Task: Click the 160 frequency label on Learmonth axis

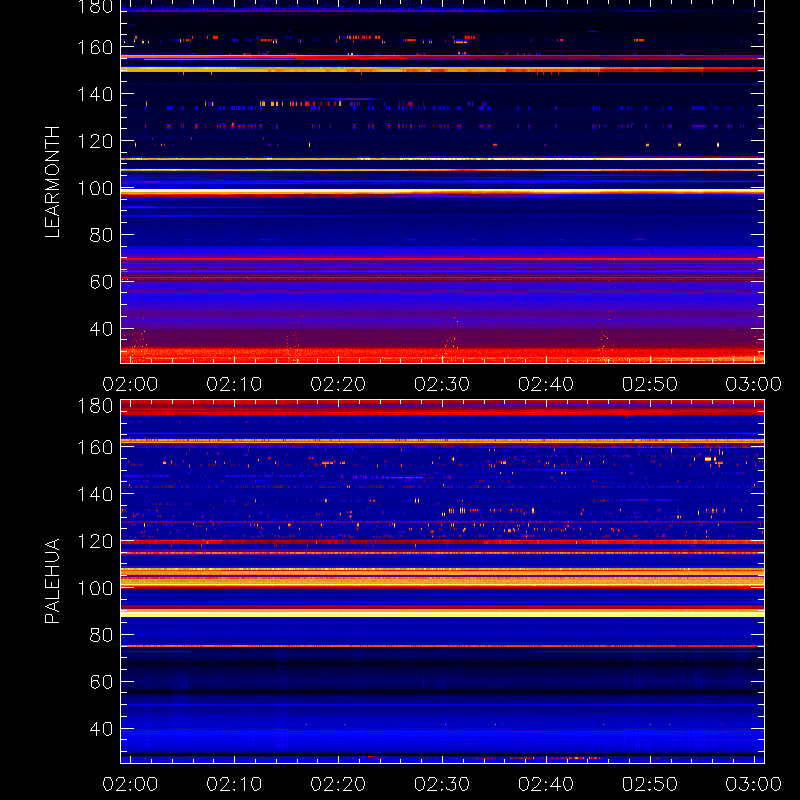Action: click(x=95, y=47)
